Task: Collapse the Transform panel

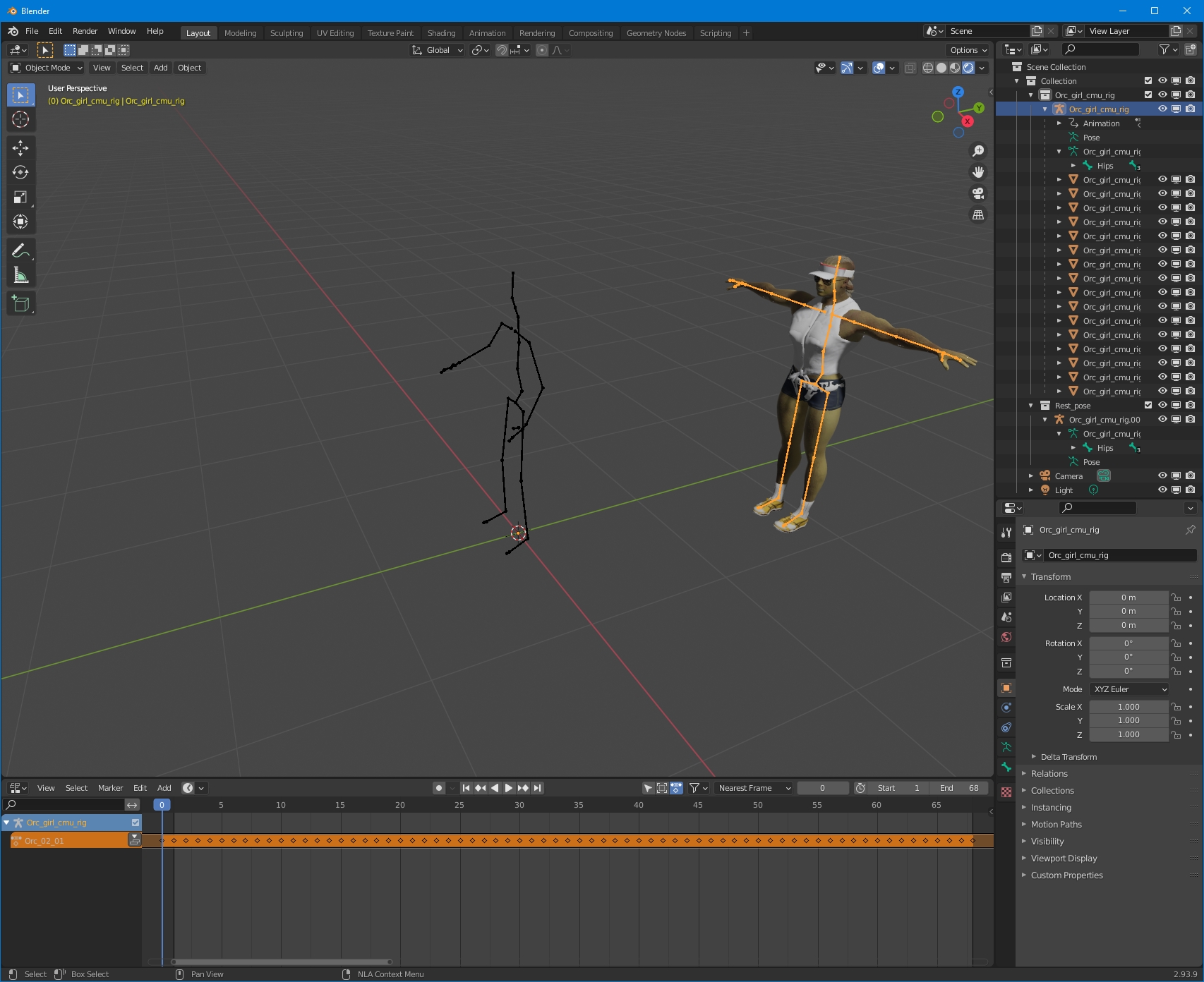Action: pos(1024,577)
